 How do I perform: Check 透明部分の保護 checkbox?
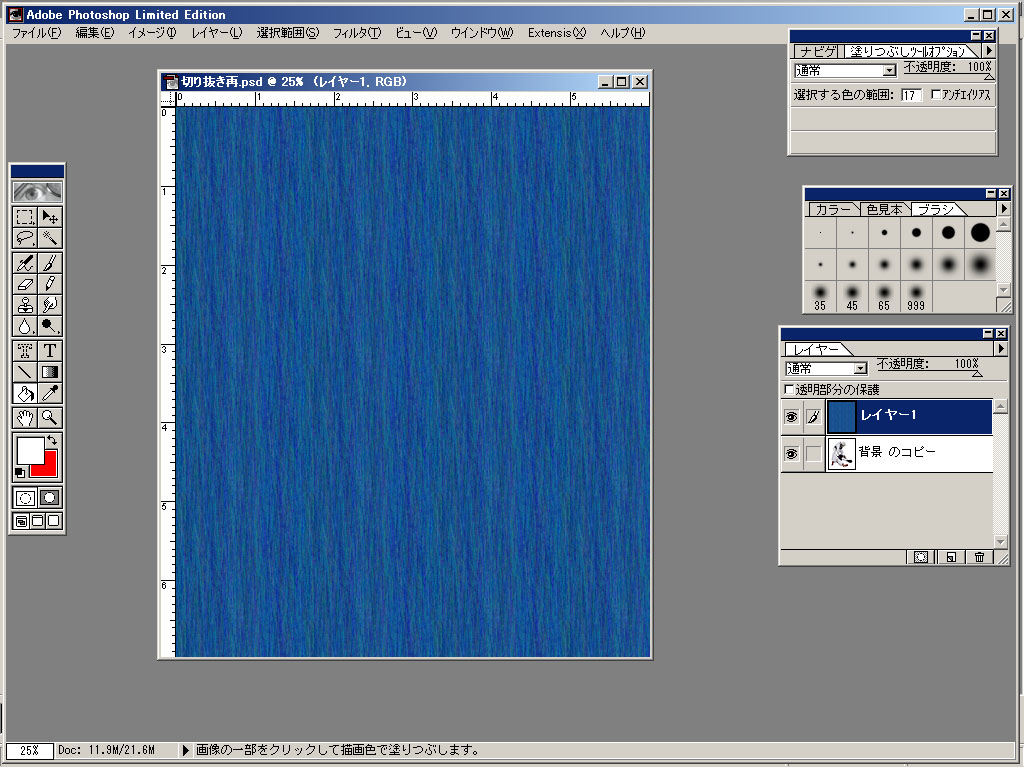[x=789, y=389]
